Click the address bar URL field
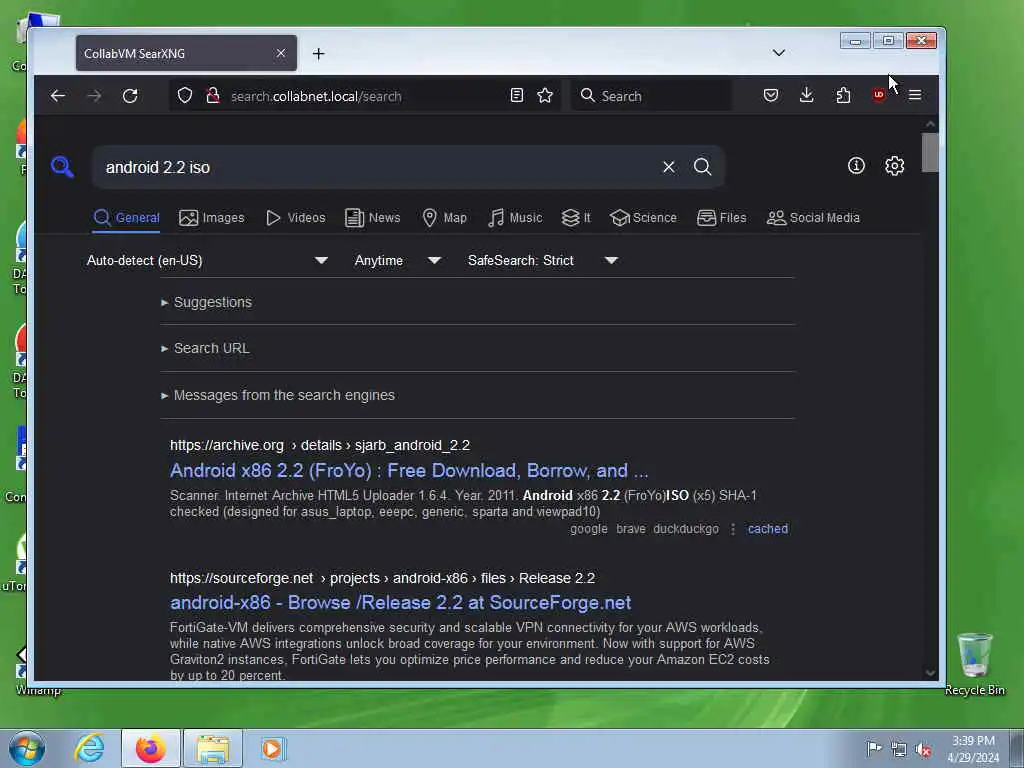 click(x=366, y=96)
